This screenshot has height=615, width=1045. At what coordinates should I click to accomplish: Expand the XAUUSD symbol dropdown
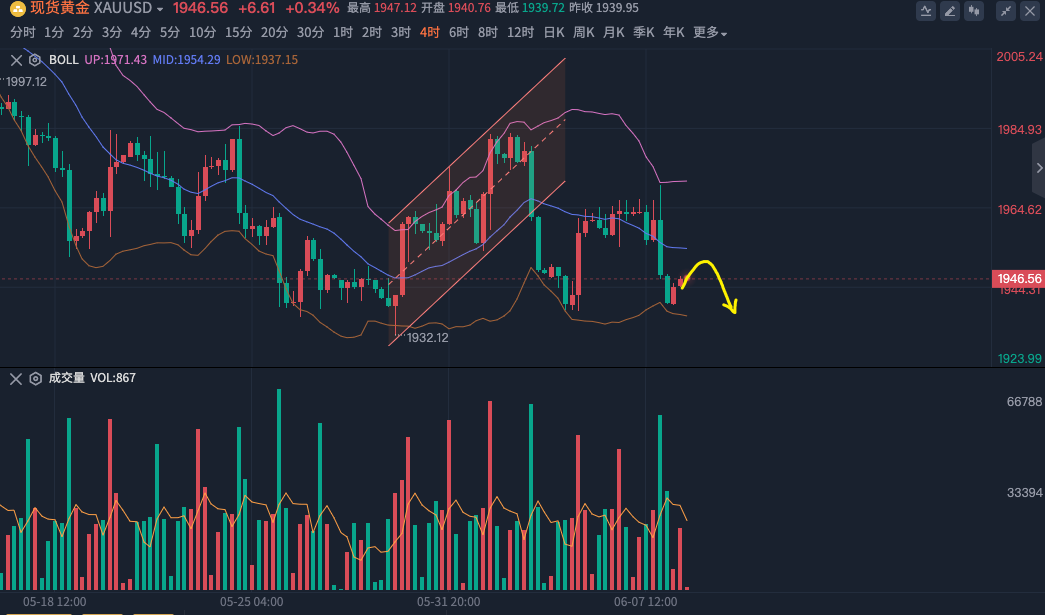coord(160,9)
